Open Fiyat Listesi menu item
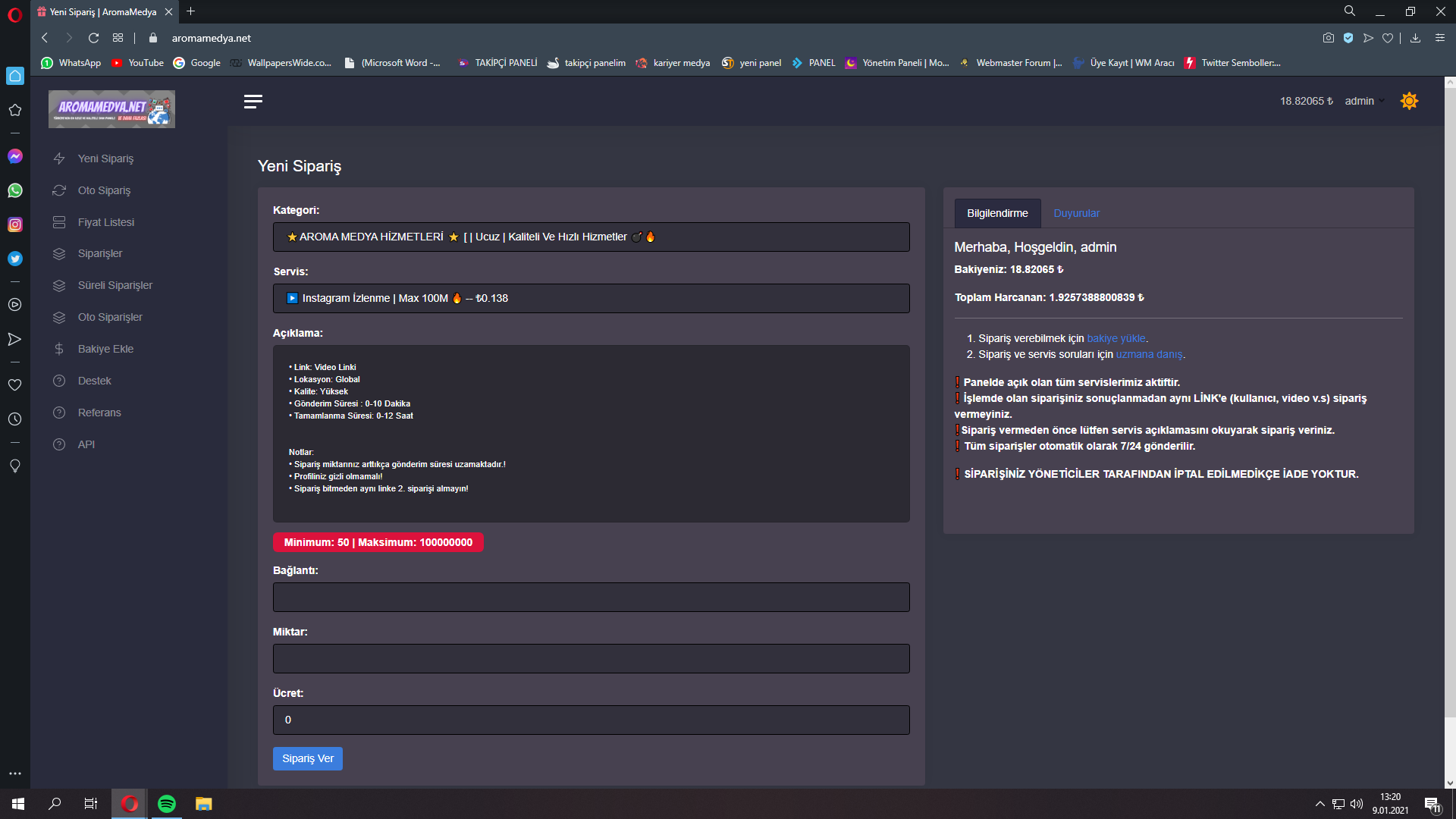1456x819 pixels. pyautogui.click(x=105, y=222)
